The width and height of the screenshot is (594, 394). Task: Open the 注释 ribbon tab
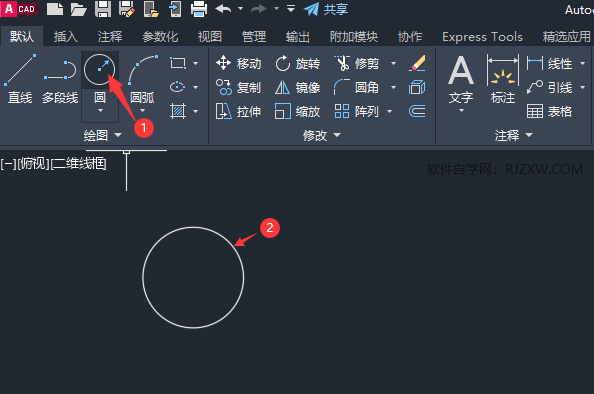[x=110, y=37]
